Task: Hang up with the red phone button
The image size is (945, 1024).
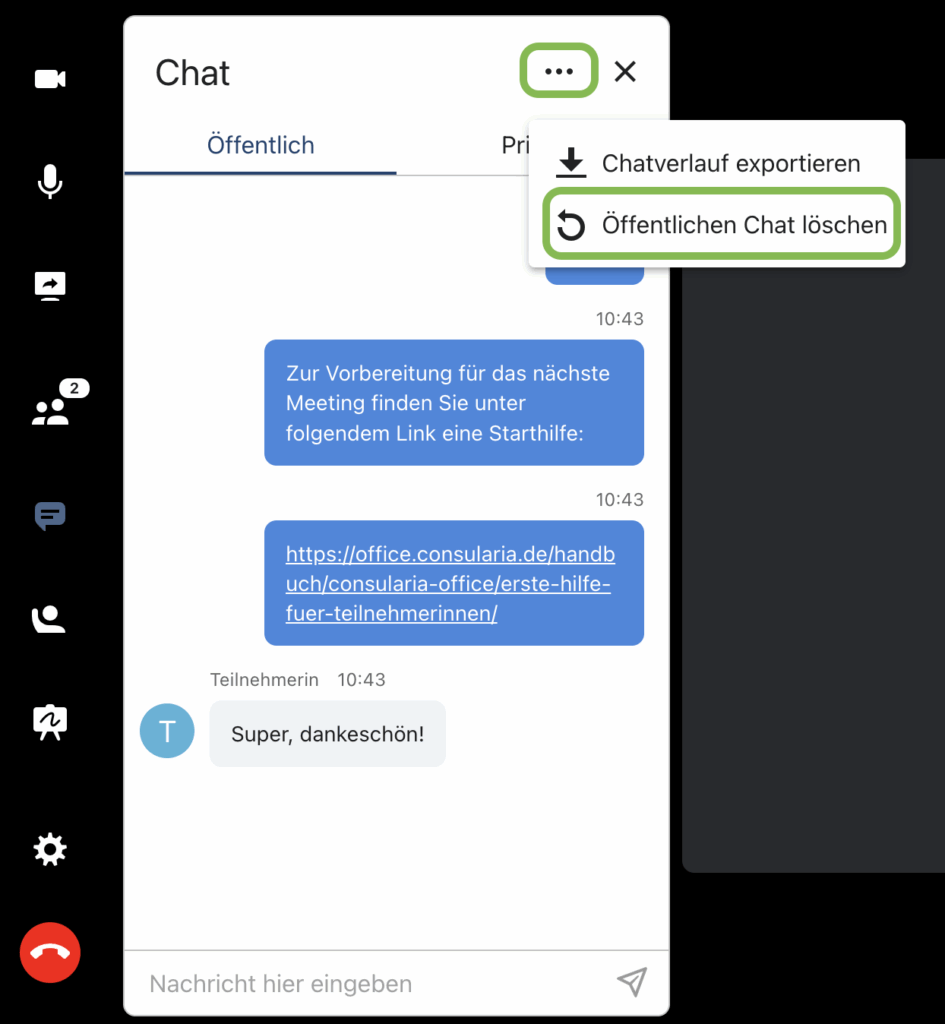Action: click(50, 952)
